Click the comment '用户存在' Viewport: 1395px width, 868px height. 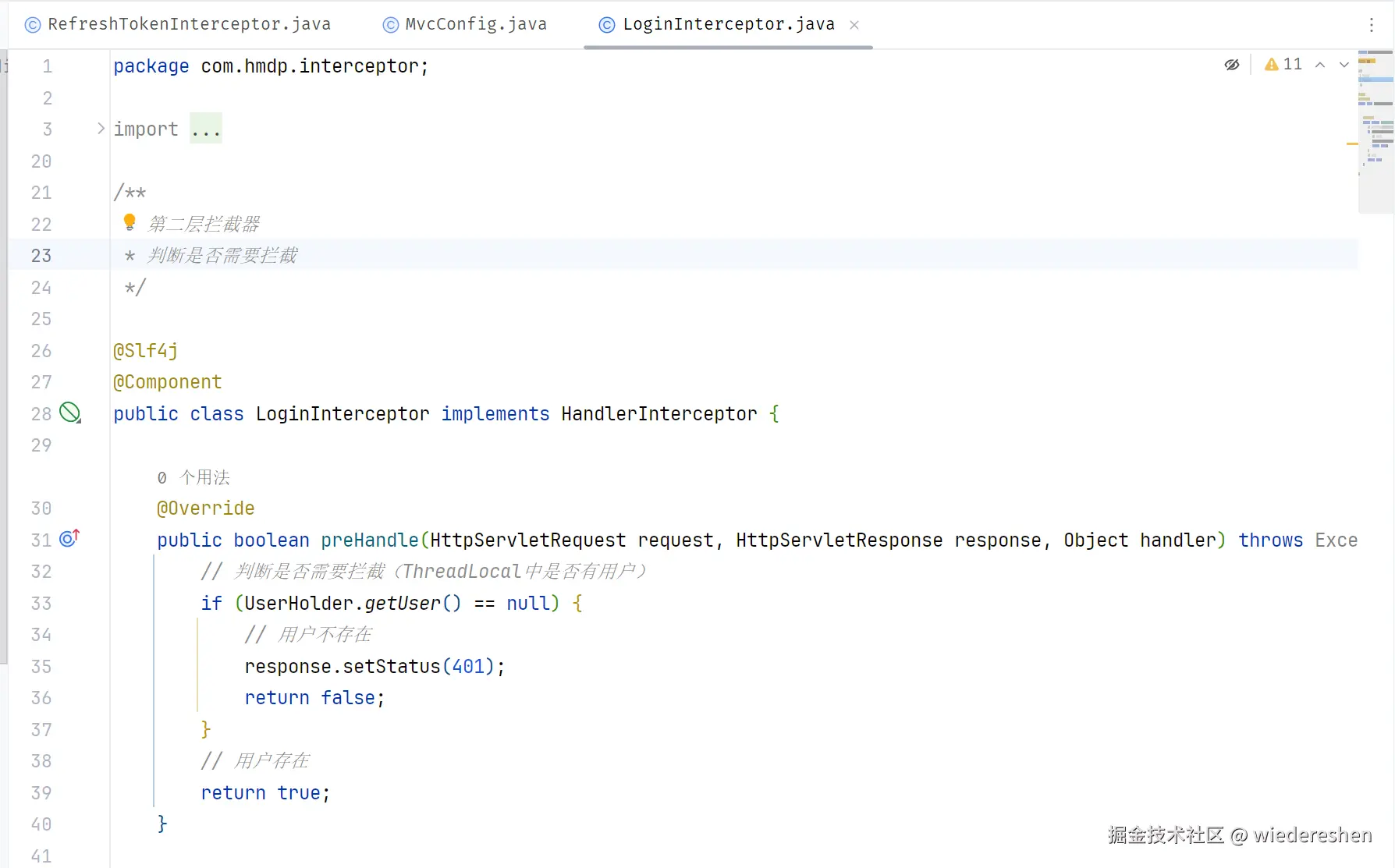point(272,761)
